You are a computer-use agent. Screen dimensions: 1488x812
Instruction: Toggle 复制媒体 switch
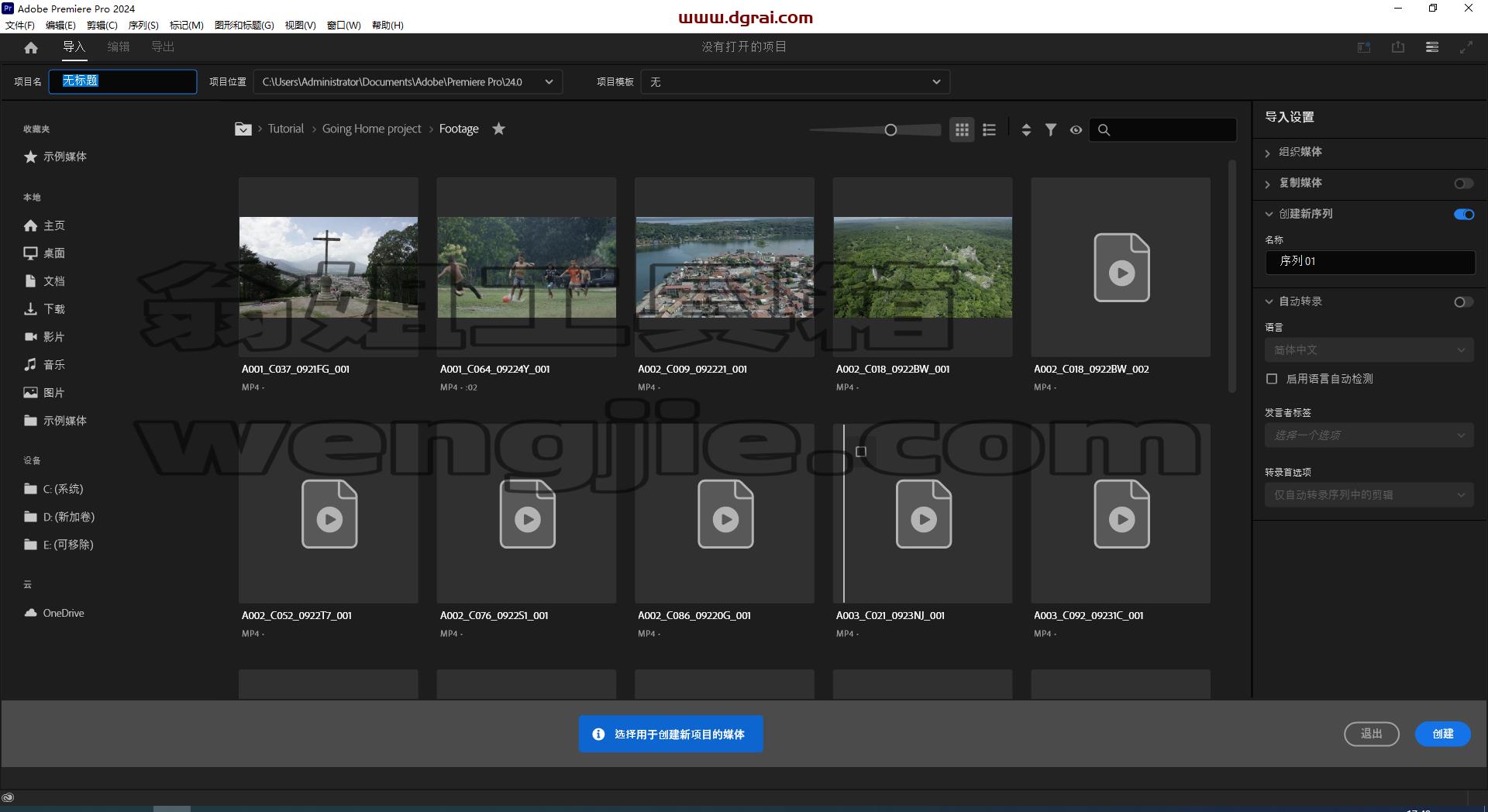click(x=1464, y=184)
